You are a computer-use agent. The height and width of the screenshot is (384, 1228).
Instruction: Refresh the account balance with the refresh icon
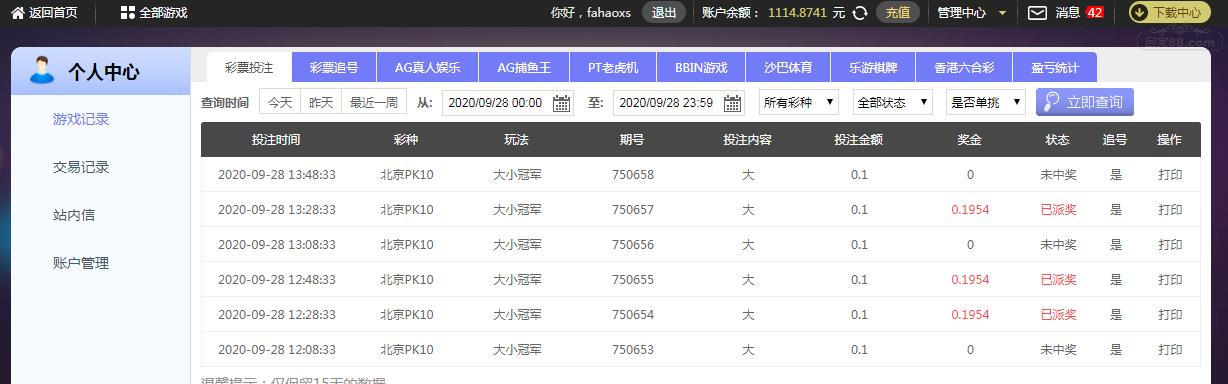859,13
